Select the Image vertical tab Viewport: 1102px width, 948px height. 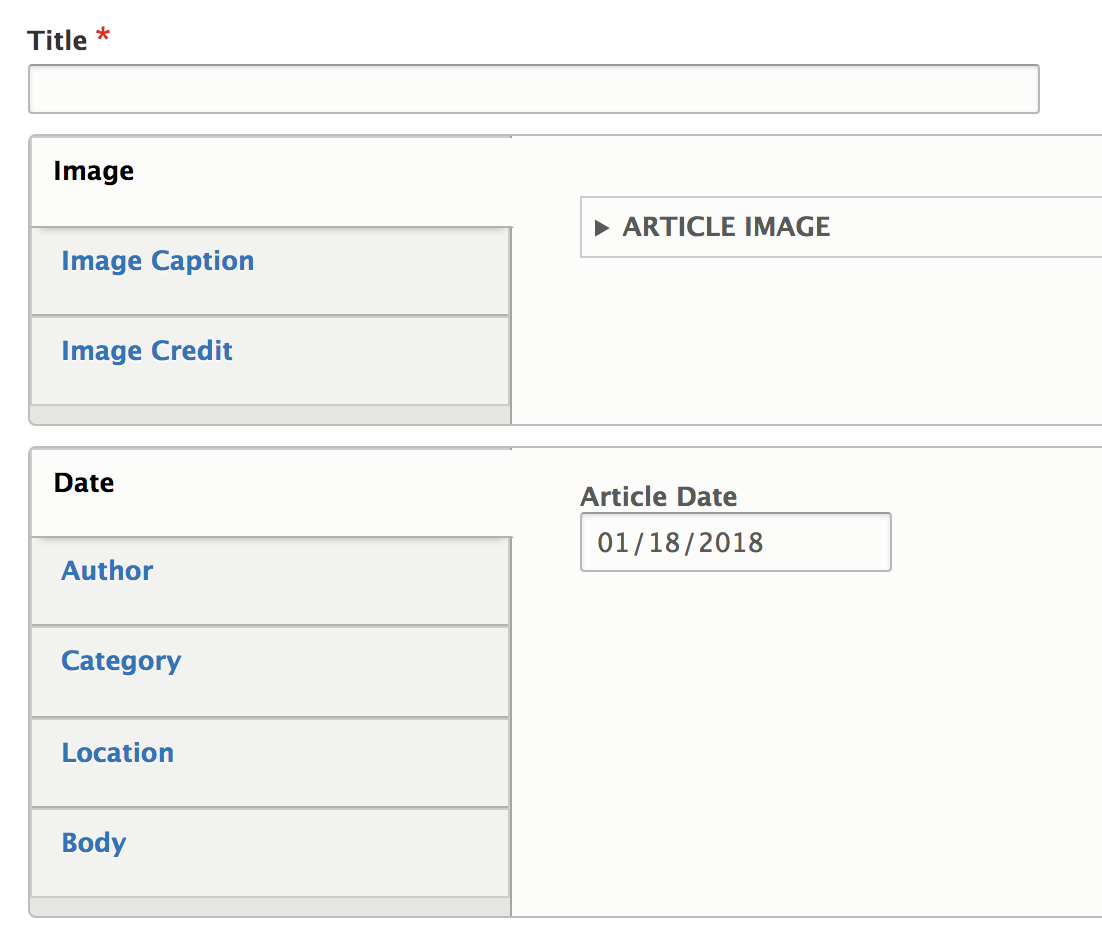click(x=93, y=172)
